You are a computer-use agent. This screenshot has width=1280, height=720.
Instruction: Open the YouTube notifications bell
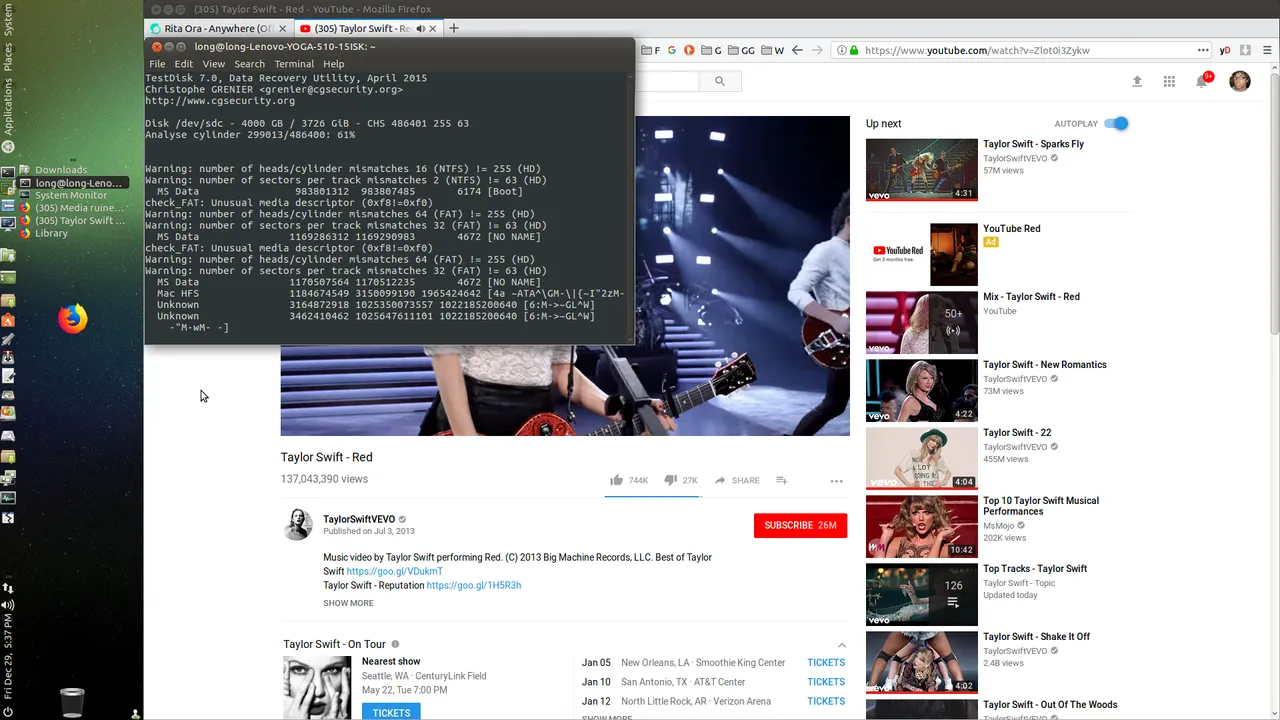[x=1202, y=82]
